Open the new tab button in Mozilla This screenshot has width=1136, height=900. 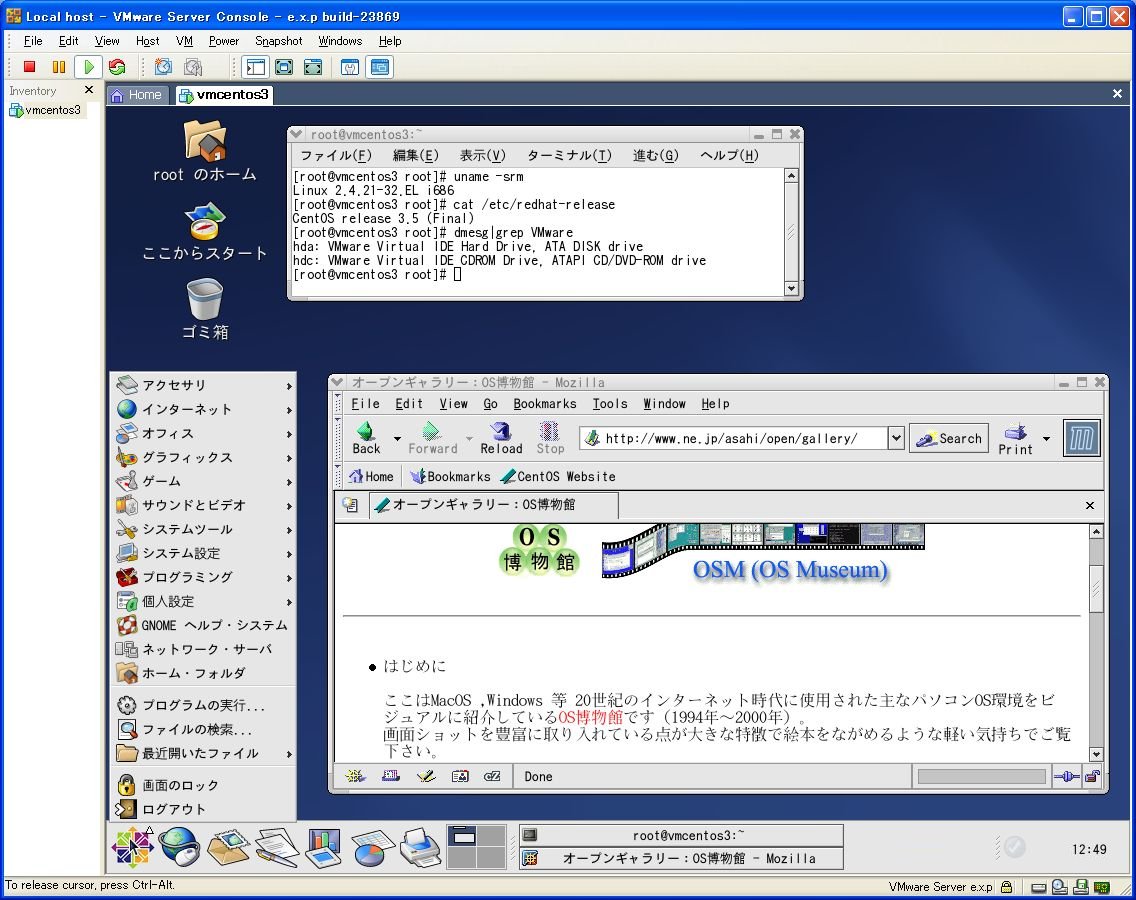351,505
